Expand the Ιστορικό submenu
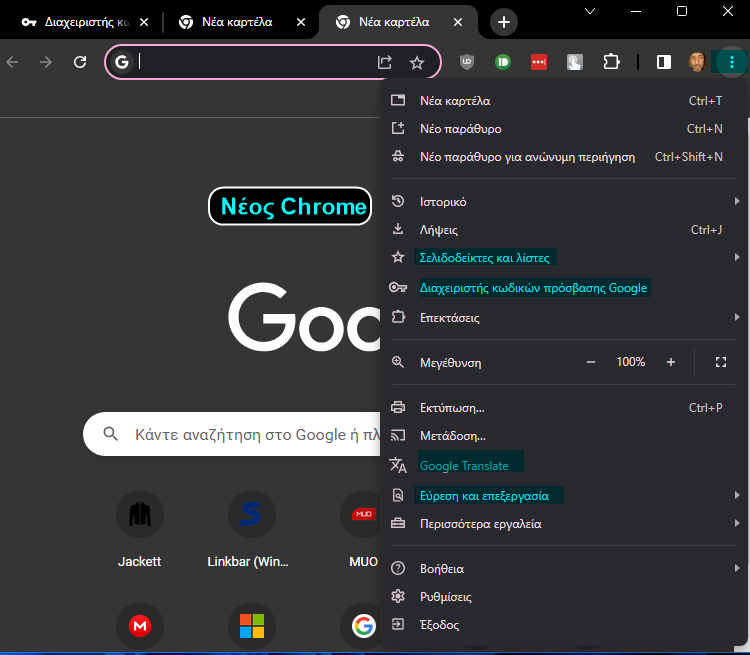 click(564, 202)
